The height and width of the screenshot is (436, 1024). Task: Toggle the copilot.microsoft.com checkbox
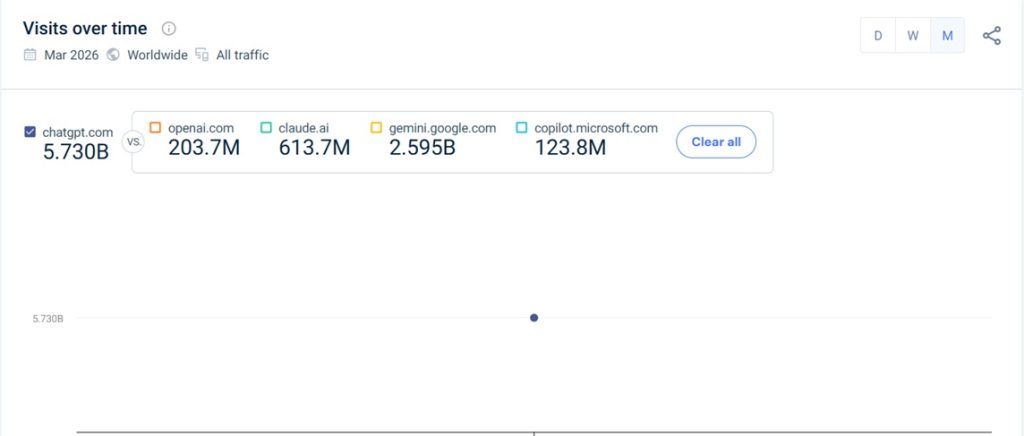[x=521, y=128]
